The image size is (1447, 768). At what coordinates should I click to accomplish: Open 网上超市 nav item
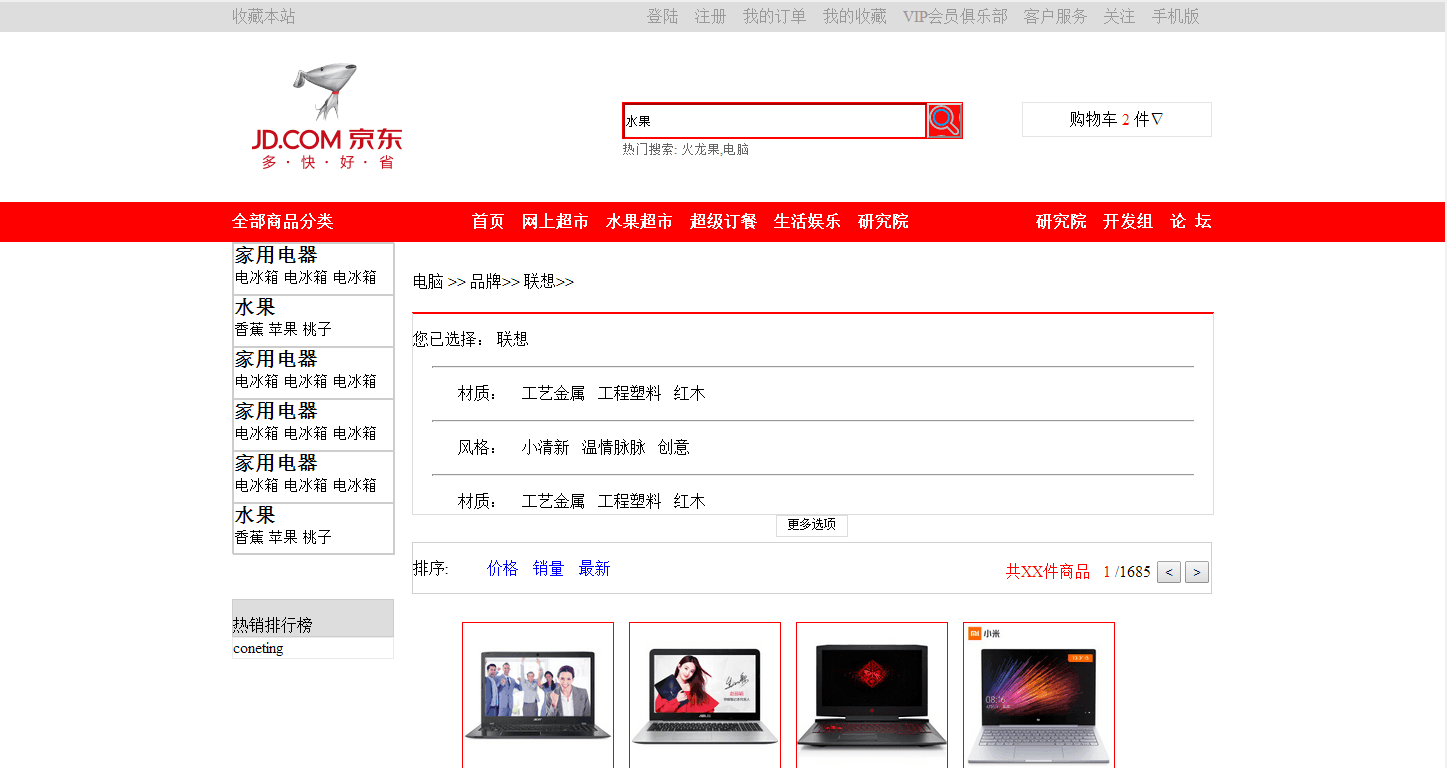click(555, 221)
